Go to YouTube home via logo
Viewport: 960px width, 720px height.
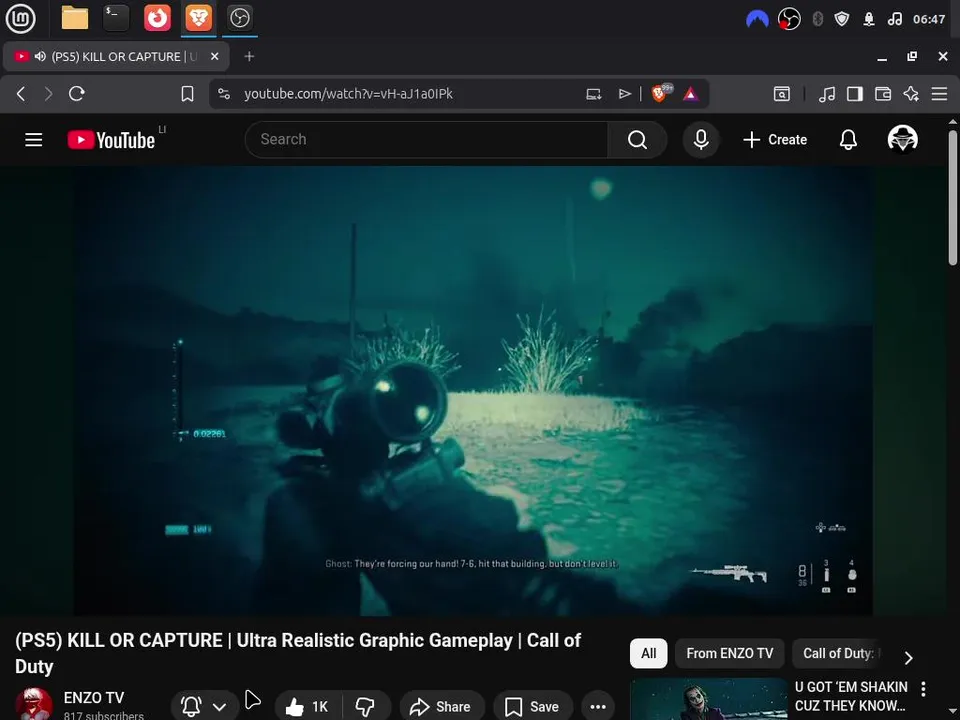click(111, 140)
